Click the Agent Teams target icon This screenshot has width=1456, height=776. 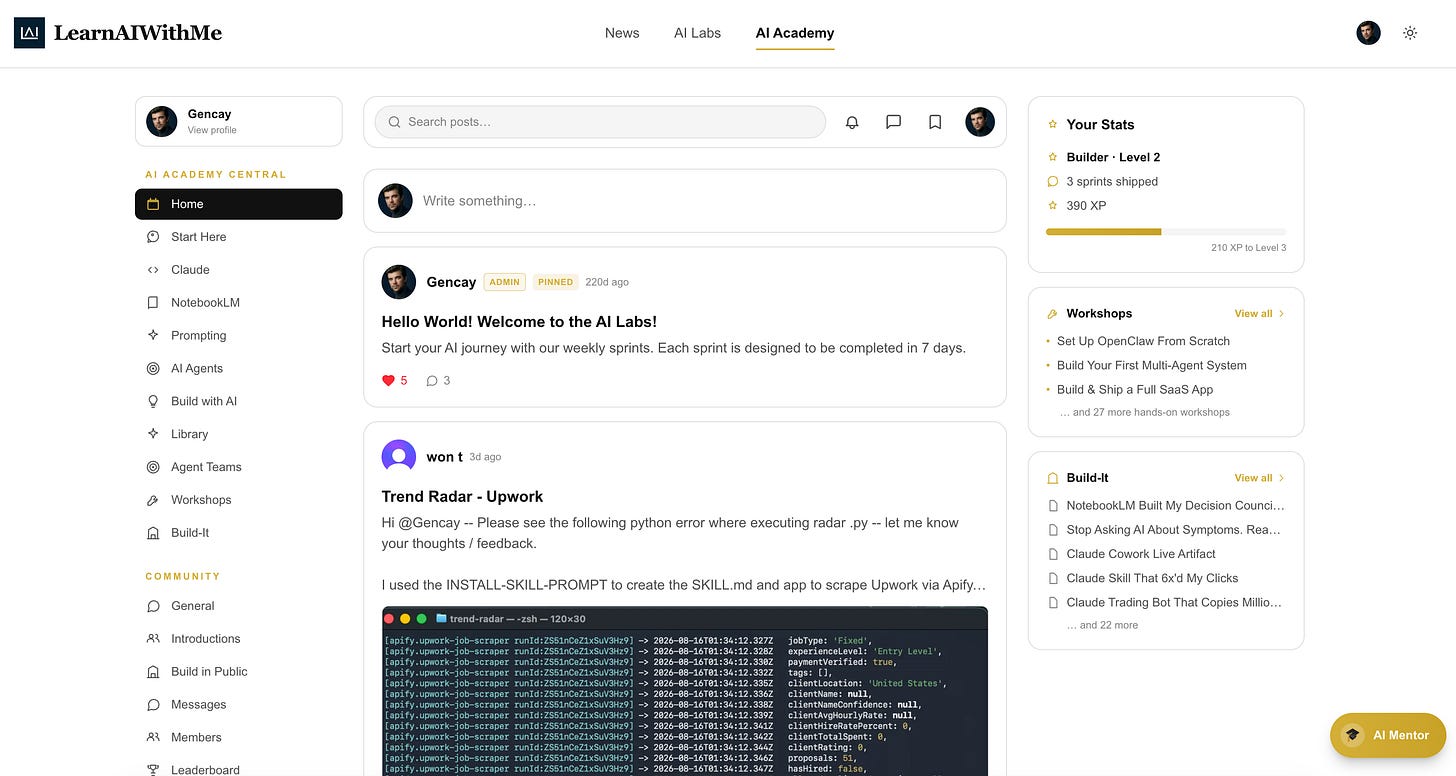tap(153, 467)
